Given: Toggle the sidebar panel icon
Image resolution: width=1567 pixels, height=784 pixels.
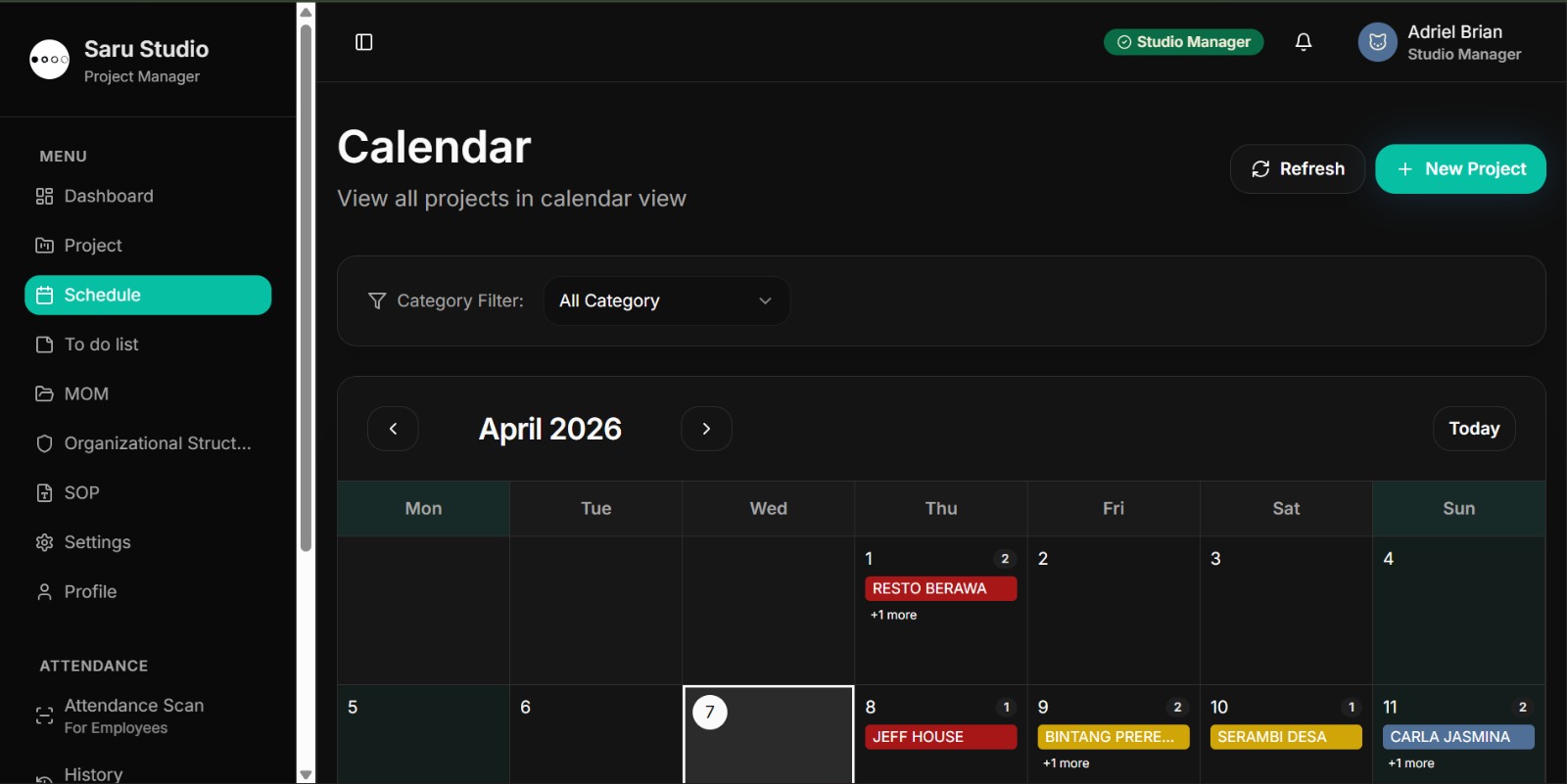Looking at the screenshot, I should click(x=364, y=42).
